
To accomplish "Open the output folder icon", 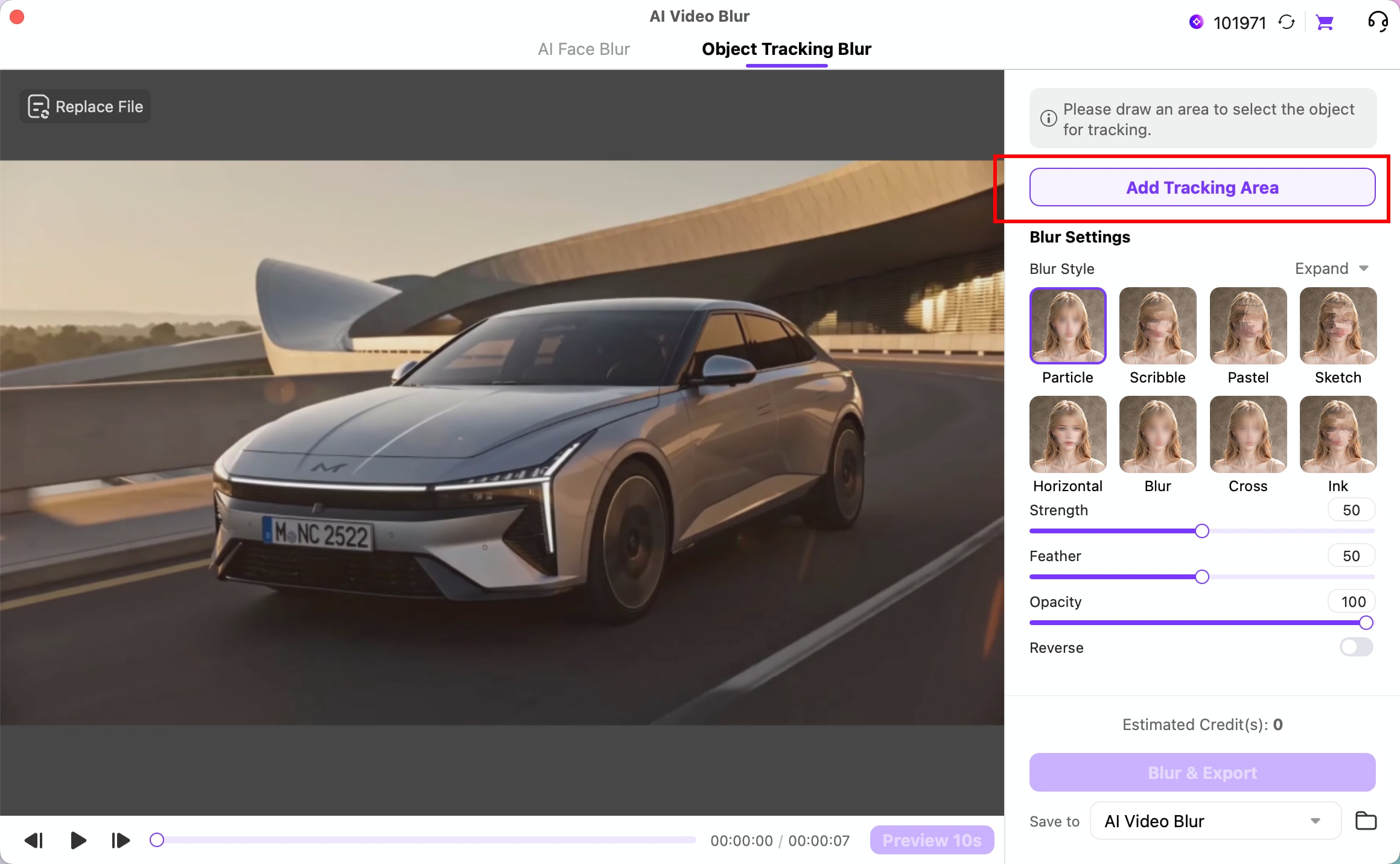I will point(1366,821).
